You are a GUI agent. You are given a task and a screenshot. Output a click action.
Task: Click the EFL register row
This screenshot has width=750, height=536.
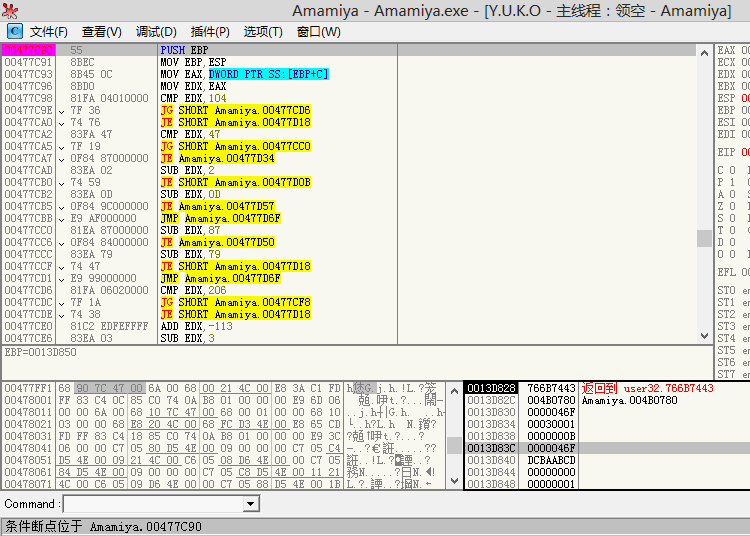pyautogui.click(x=733, y=272)
